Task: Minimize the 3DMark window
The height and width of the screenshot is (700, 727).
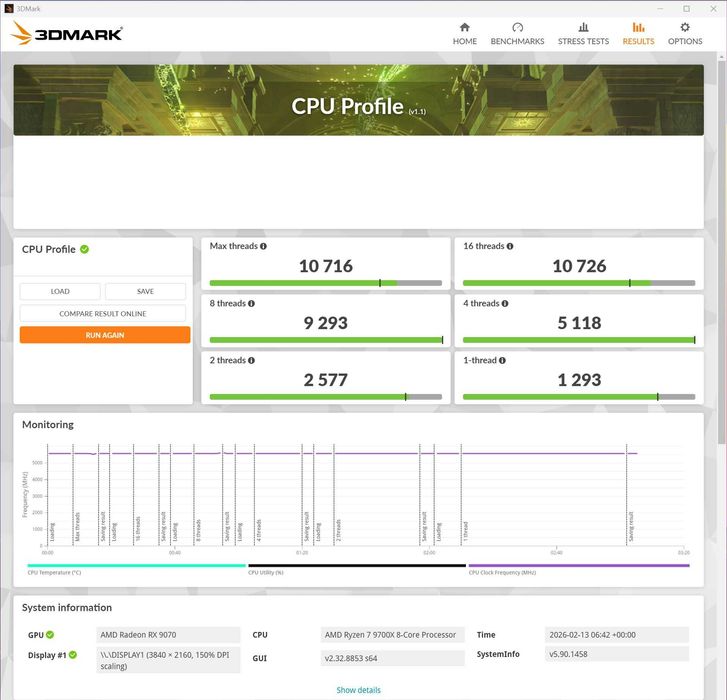Action: [660, 8]
